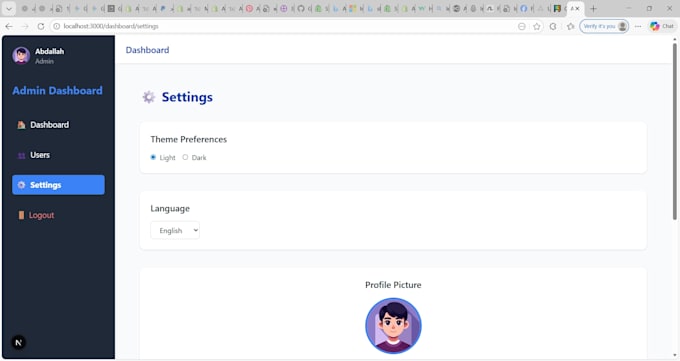680x361 pixels.
Task: Select the highlighted Settings sidebar item
Action: point(58,185)
